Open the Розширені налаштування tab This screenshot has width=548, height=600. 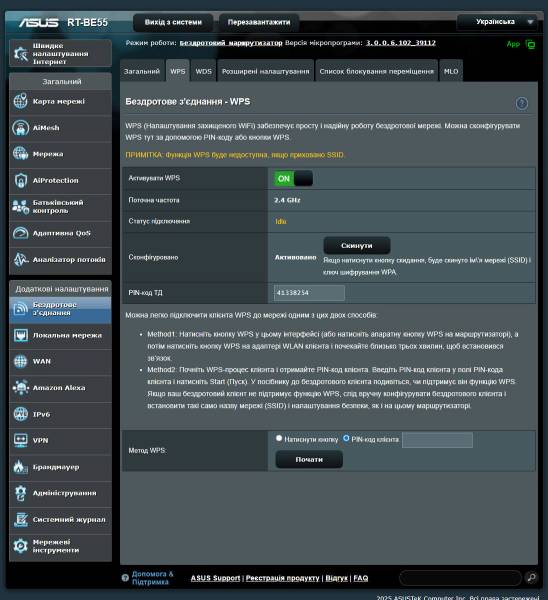tap(266, 71)
